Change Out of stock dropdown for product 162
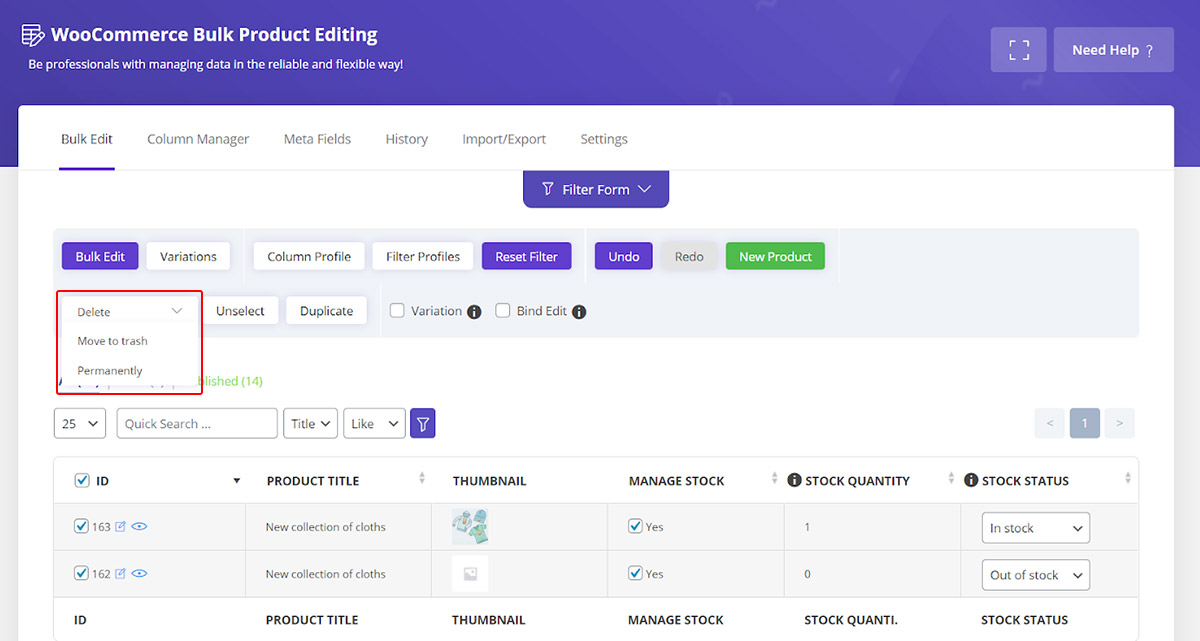 1036,575
